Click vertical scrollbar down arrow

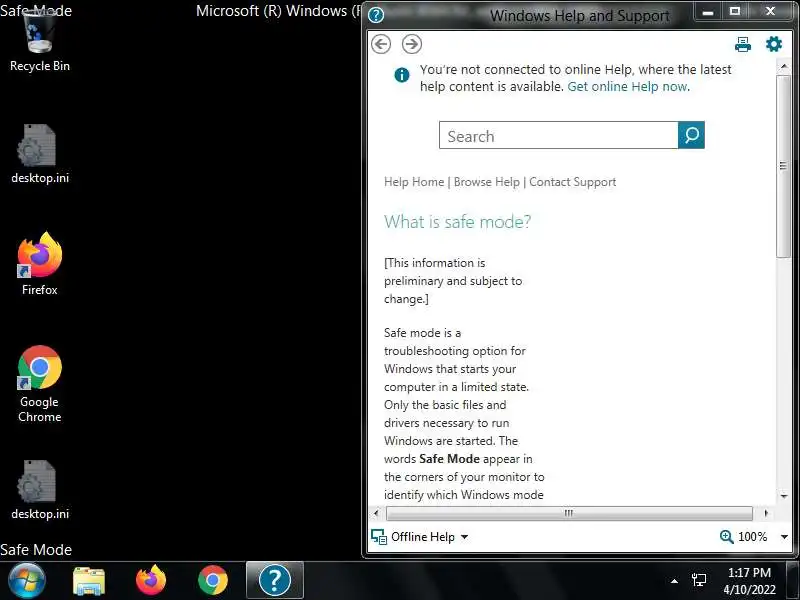coord(784,495)
